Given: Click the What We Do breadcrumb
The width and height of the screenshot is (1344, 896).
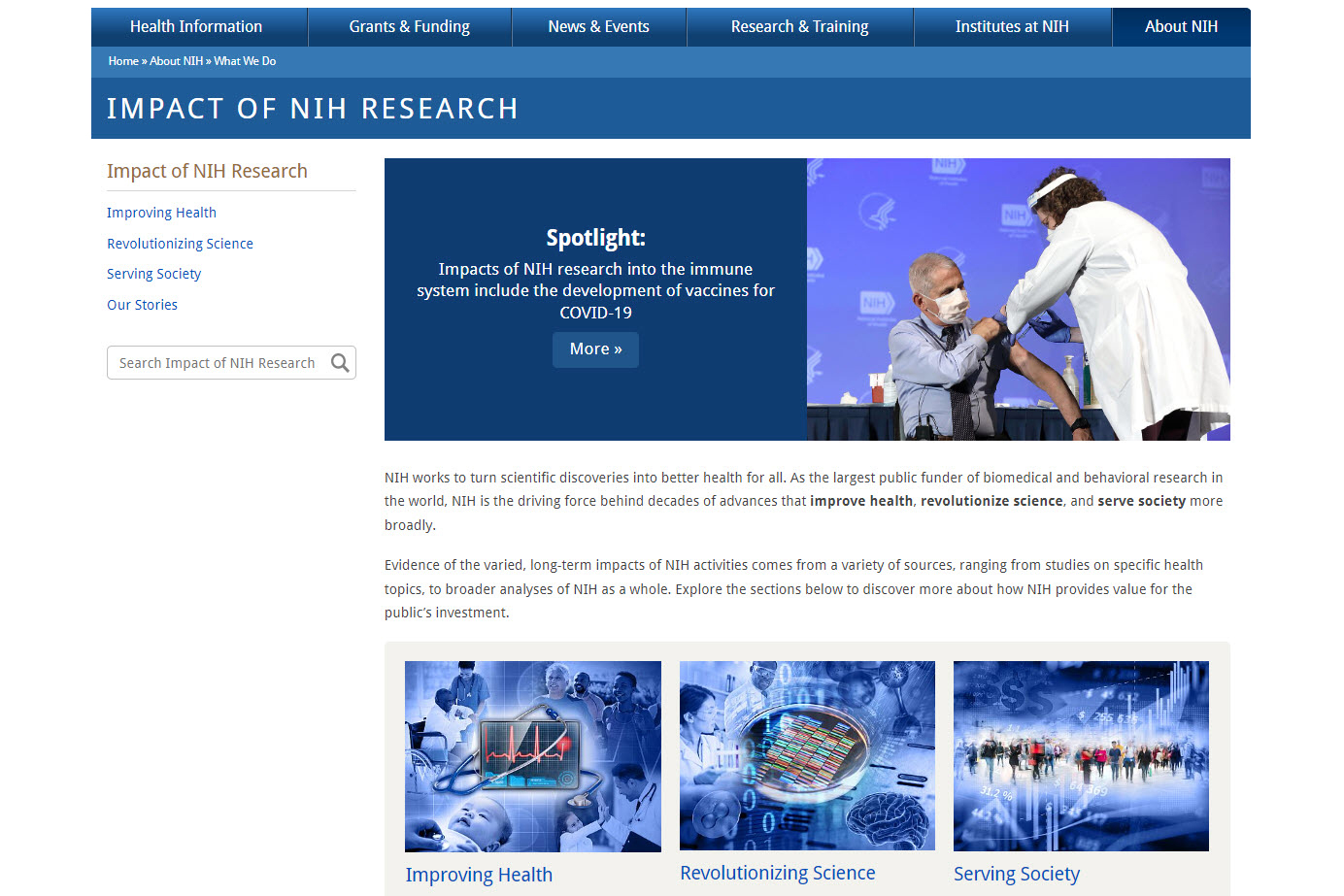Looking at the screenshot, I should (x=245, y=60).
